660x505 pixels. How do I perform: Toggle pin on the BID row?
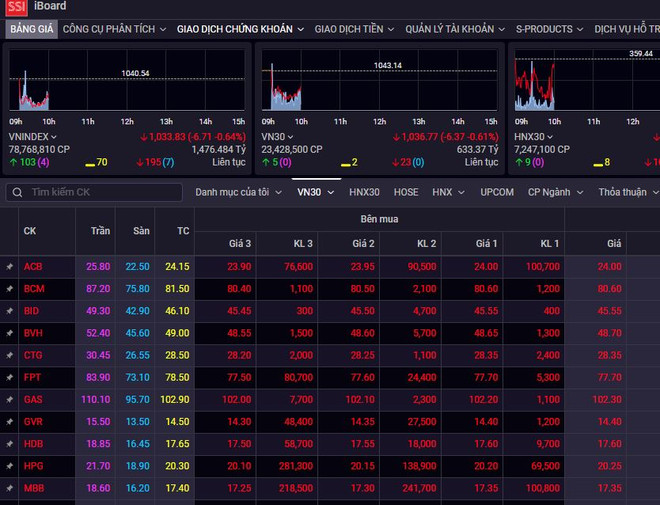9,311
